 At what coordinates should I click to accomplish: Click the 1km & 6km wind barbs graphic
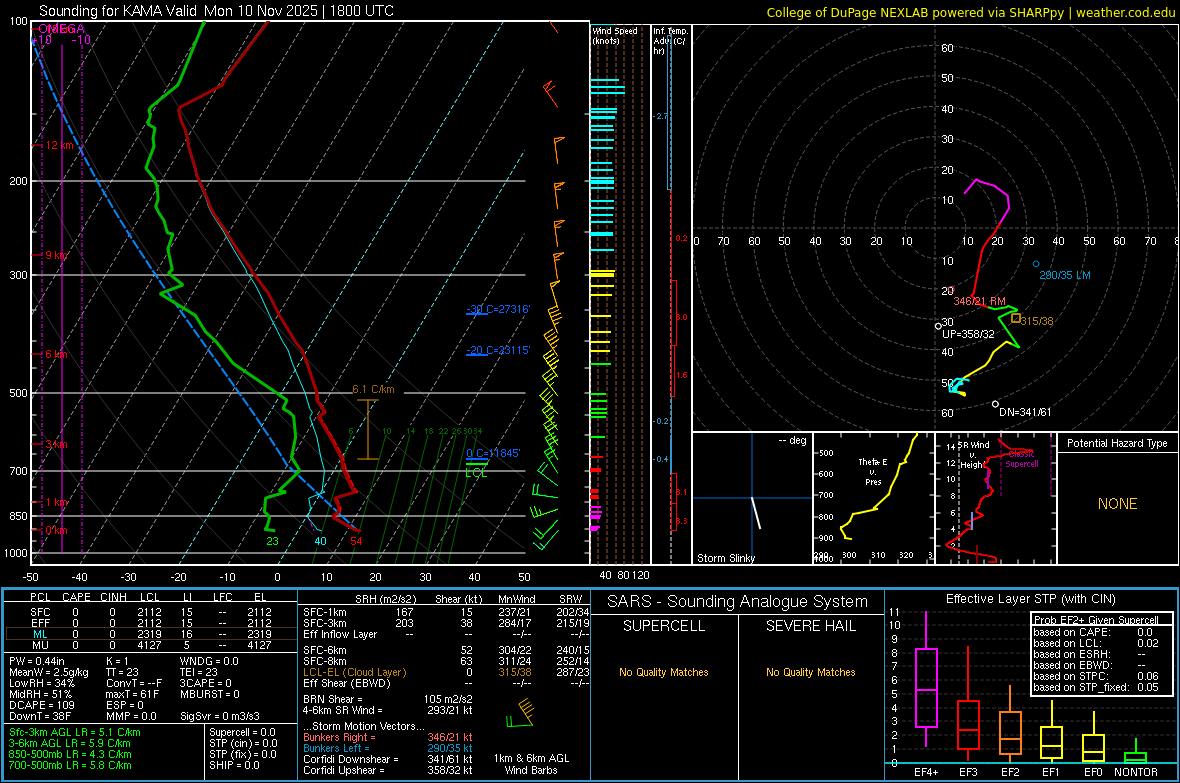coord(521,714)
